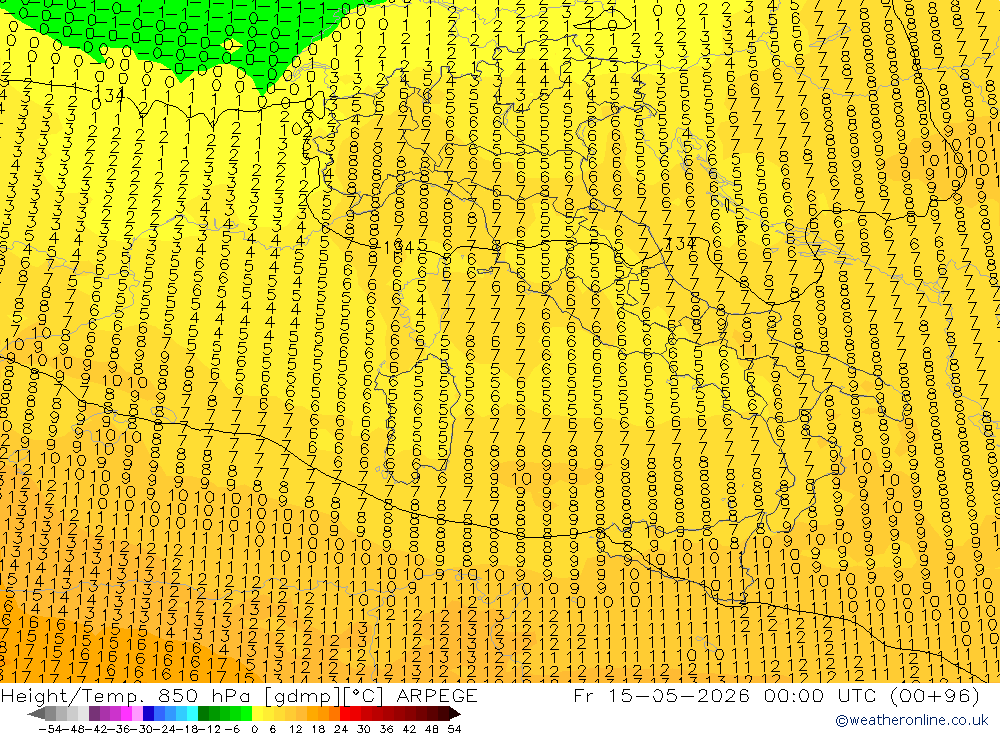
Task: Click the dark blue swatch on the legend
Action: (x=148, y=713)
